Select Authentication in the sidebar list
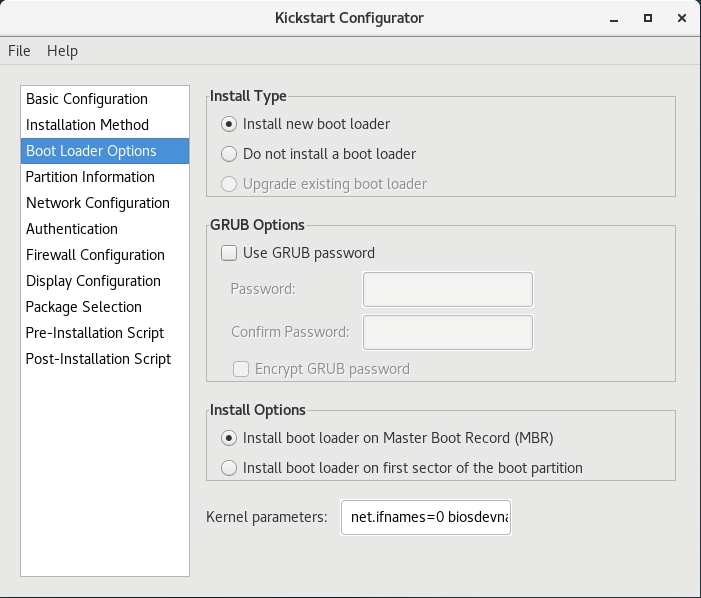The width and height of the screenshot is (701, 598). [x=72, y=229]
